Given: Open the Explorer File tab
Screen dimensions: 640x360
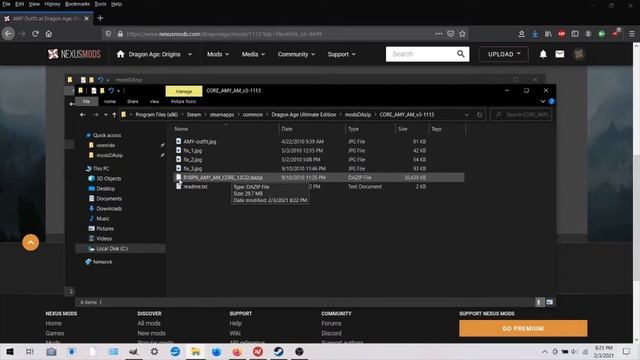Looking at the screenshot, I should click(x=86, y=101).
